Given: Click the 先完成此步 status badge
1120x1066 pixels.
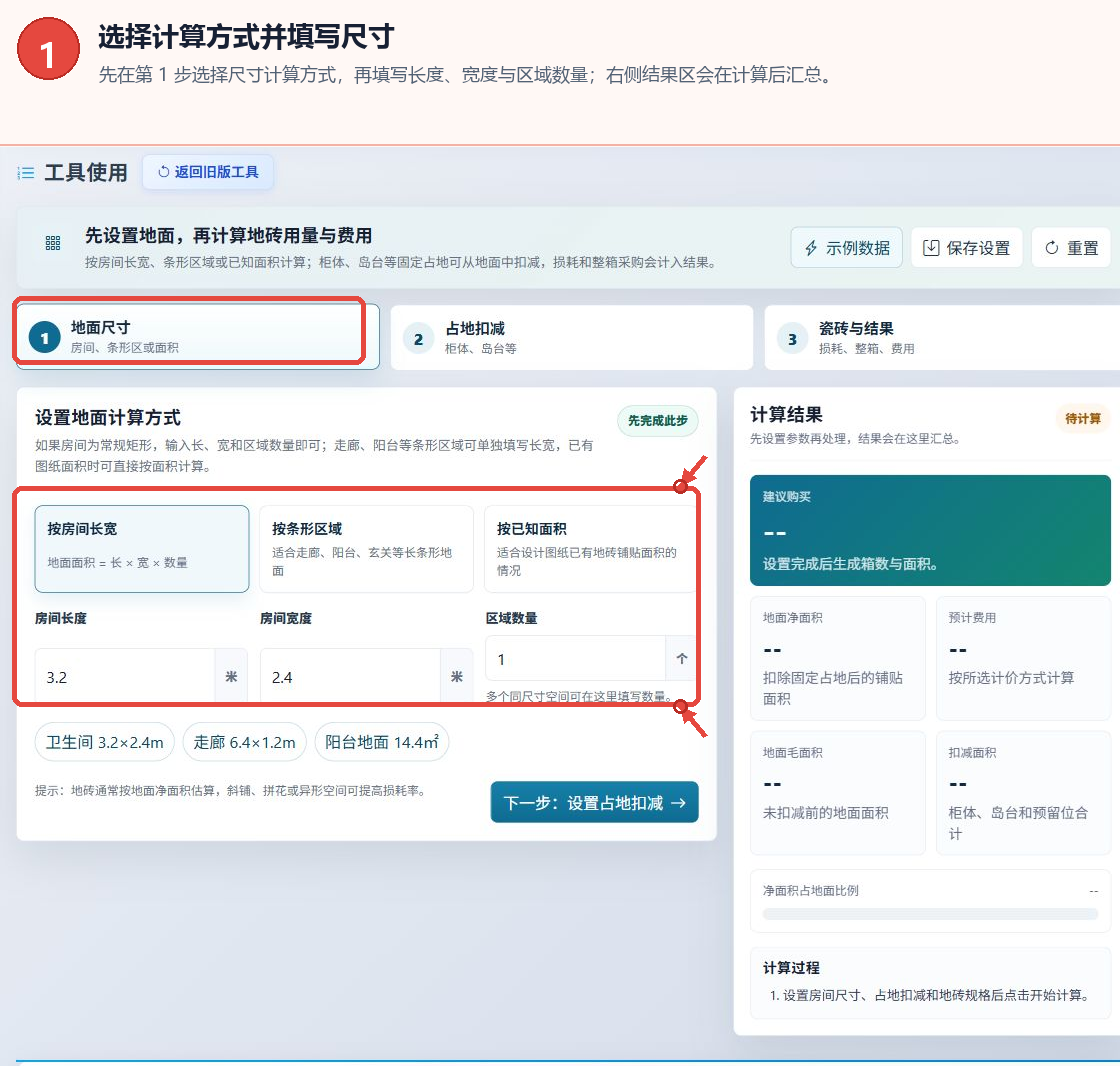Looking at the screenshot, I should 658,420.
